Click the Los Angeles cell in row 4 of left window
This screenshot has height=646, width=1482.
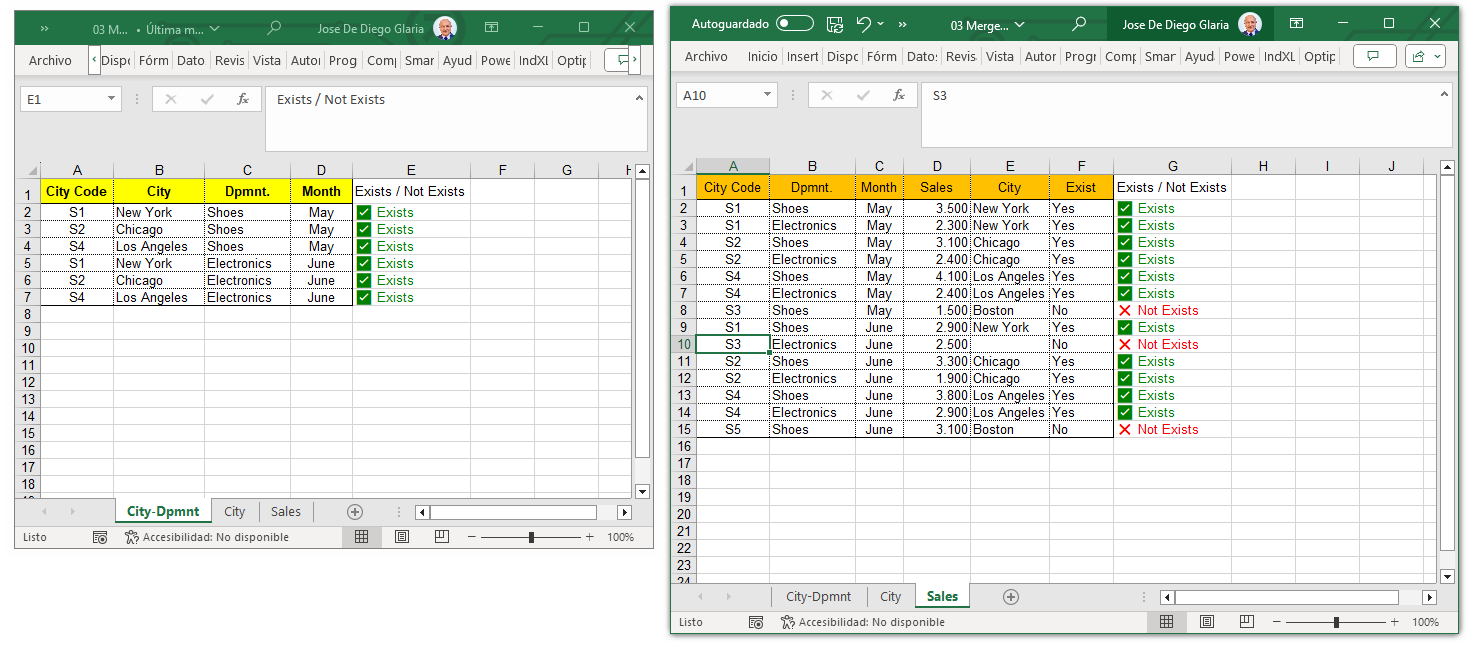pos(159,246)
